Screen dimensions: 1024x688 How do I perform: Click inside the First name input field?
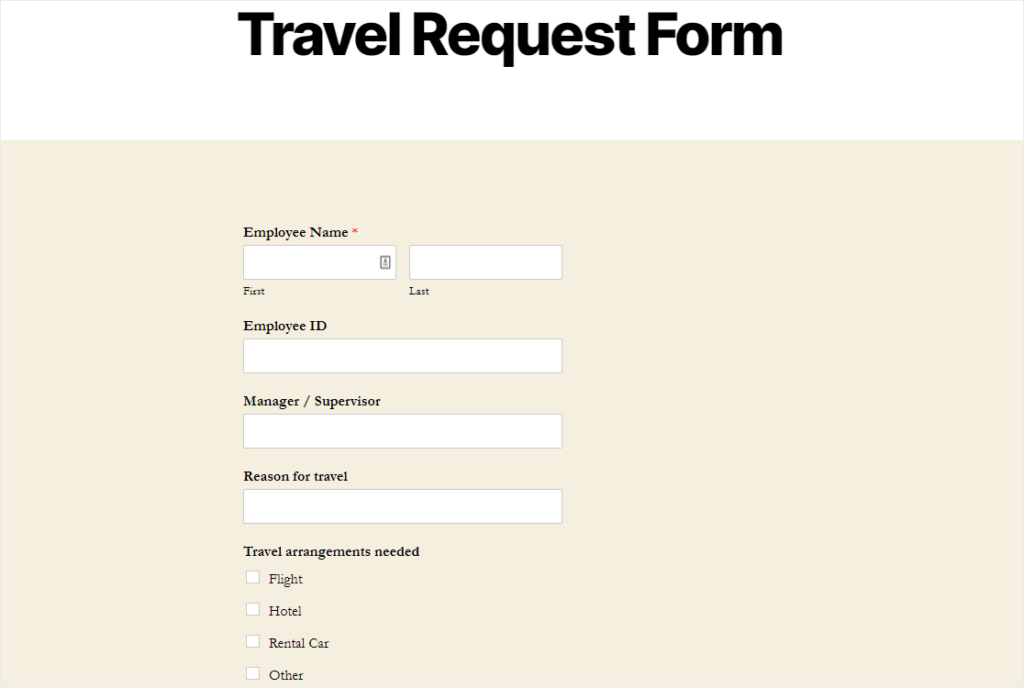[310, 261]
